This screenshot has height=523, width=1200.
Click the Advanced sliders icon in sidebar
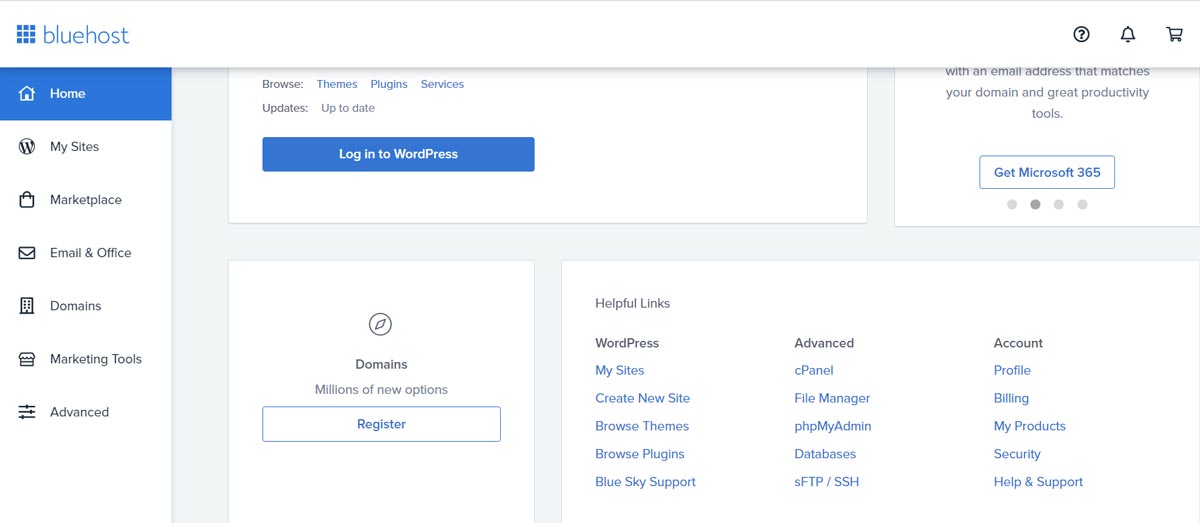tap(27, 412)
